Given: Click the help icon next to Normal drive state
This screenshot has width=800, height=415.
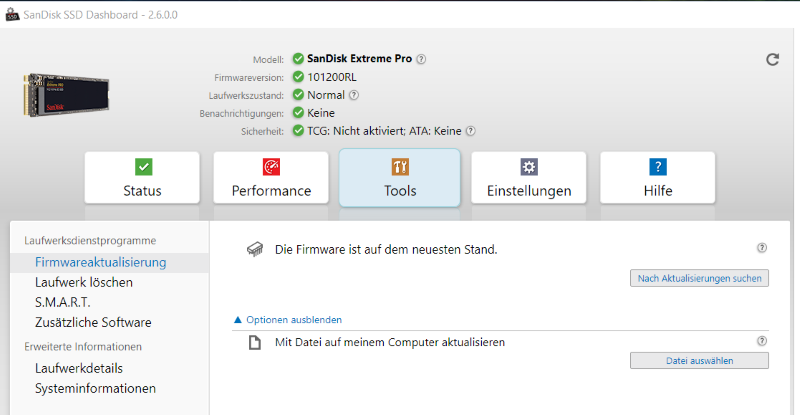Looking at the screenshot, I should [x=354, y=95].
